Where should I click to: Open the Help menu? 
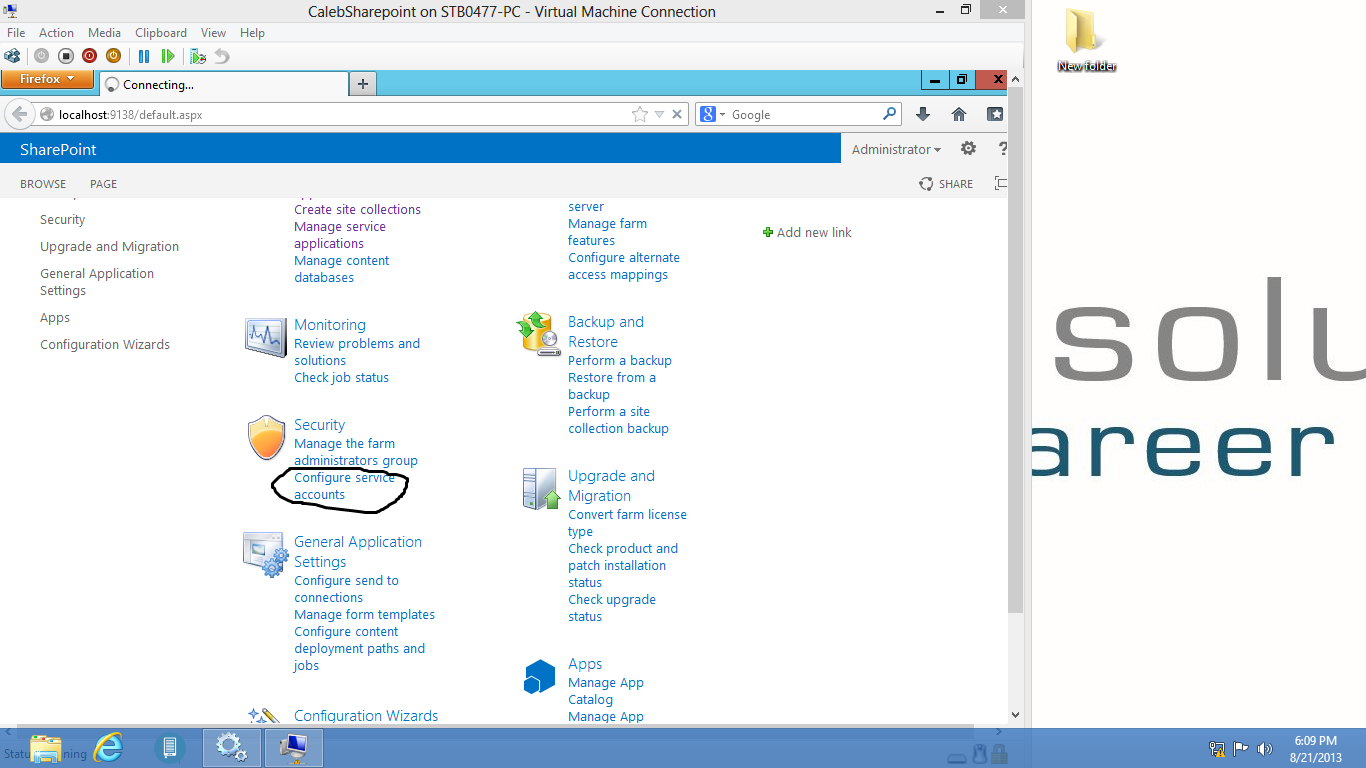252,33
